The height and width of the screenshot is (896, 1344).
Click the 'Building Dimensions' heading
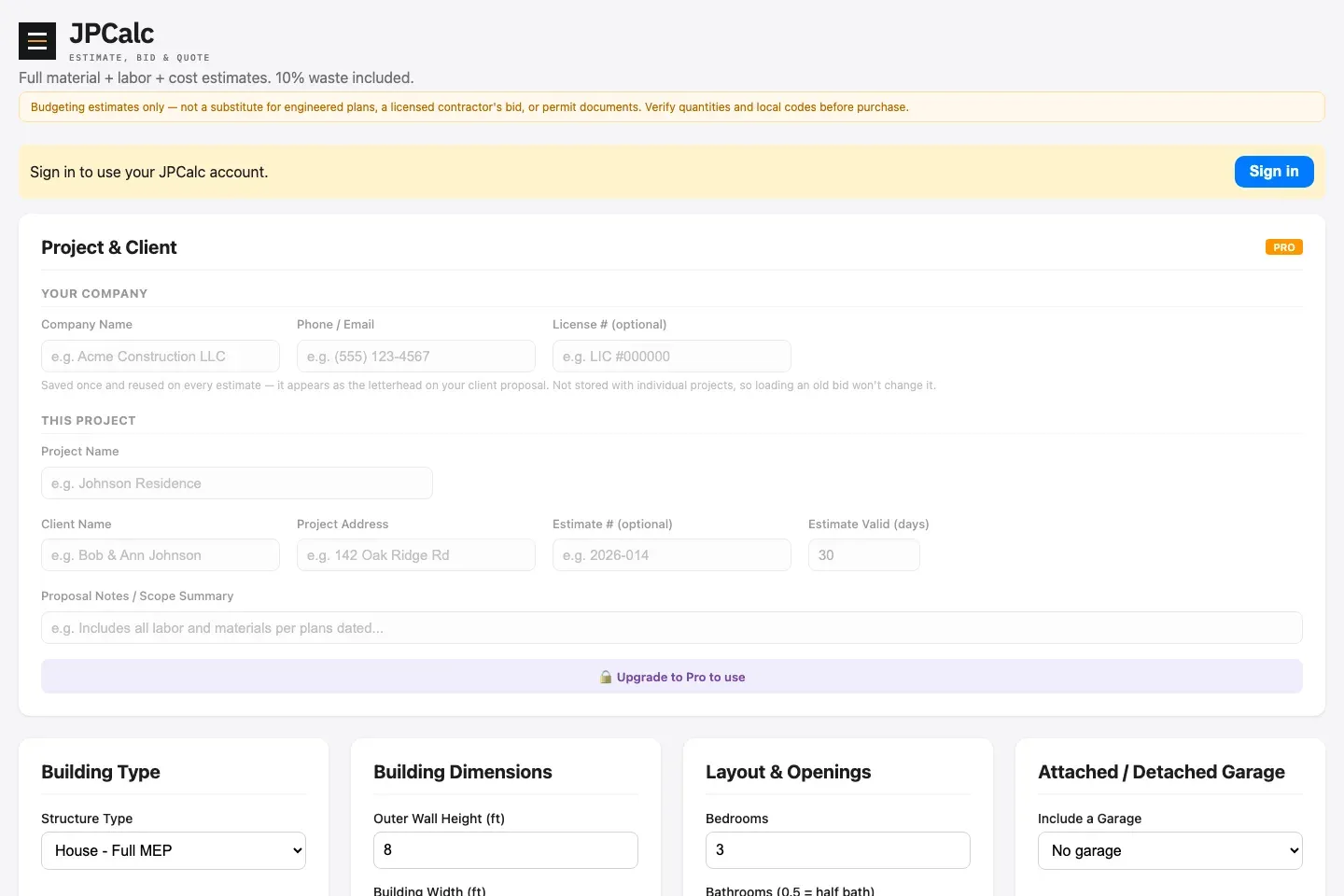tap(463, 772)
